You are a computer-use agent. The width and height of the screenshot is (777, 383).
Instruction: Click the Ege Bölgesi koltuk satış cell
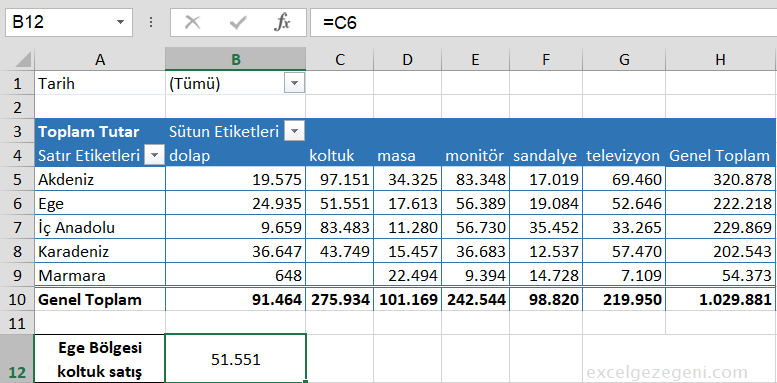coord(100,359)
